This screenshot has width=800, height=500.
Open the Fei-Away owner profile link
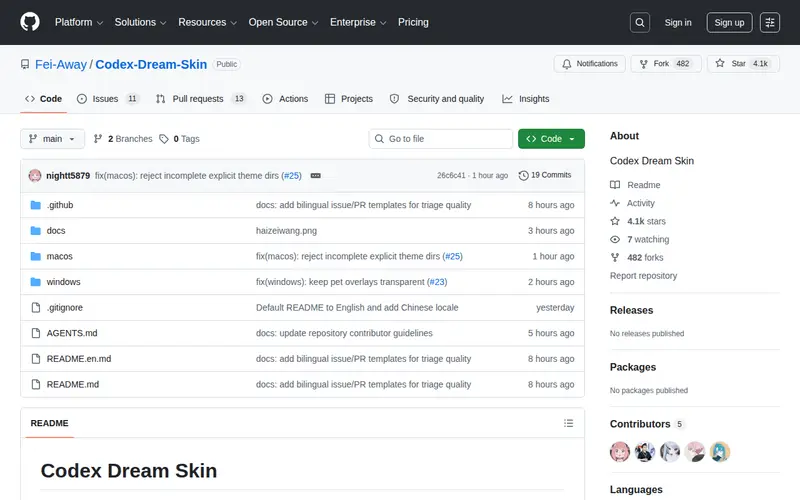click(x=61, y=64)
